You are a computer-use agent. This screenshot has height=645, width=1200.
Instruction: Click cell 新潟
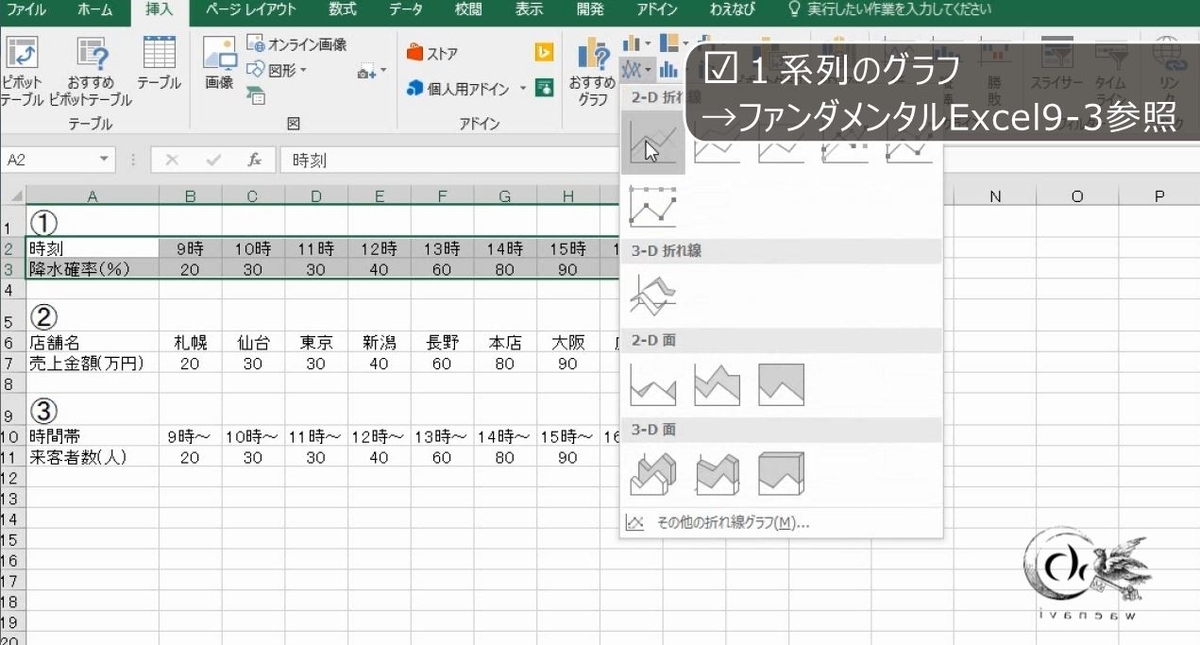click(379, 342)
